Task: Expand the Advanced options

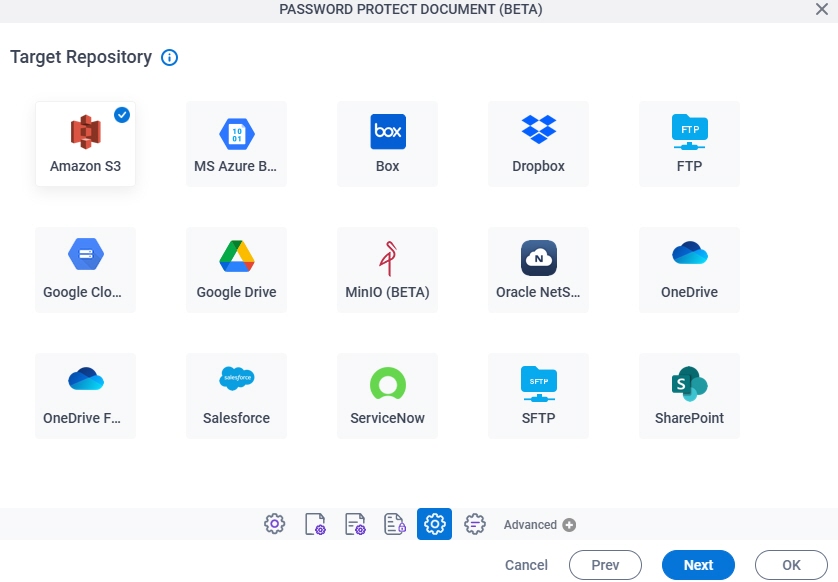Action: pos(539,525)
